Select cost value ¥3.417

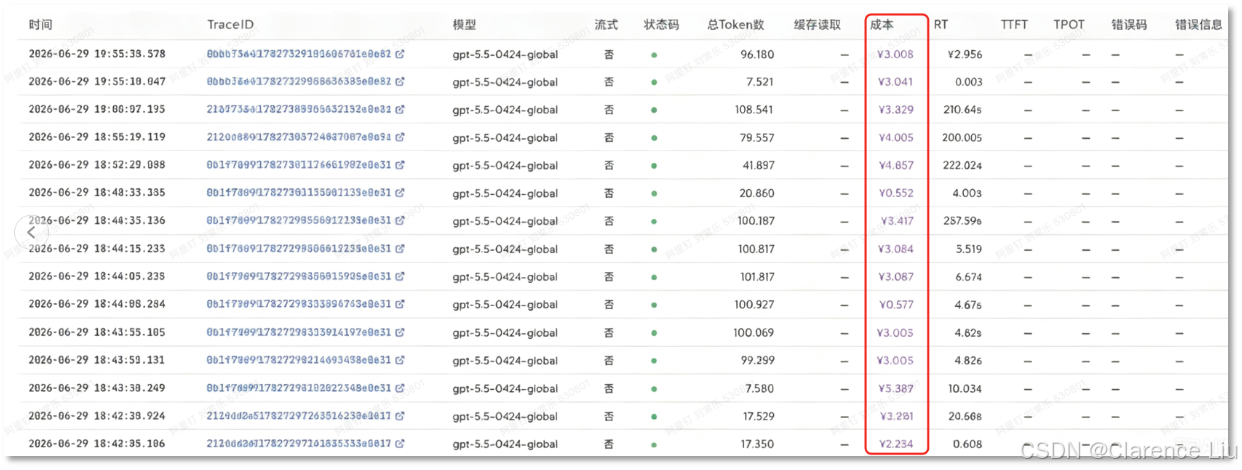point(895,221)
